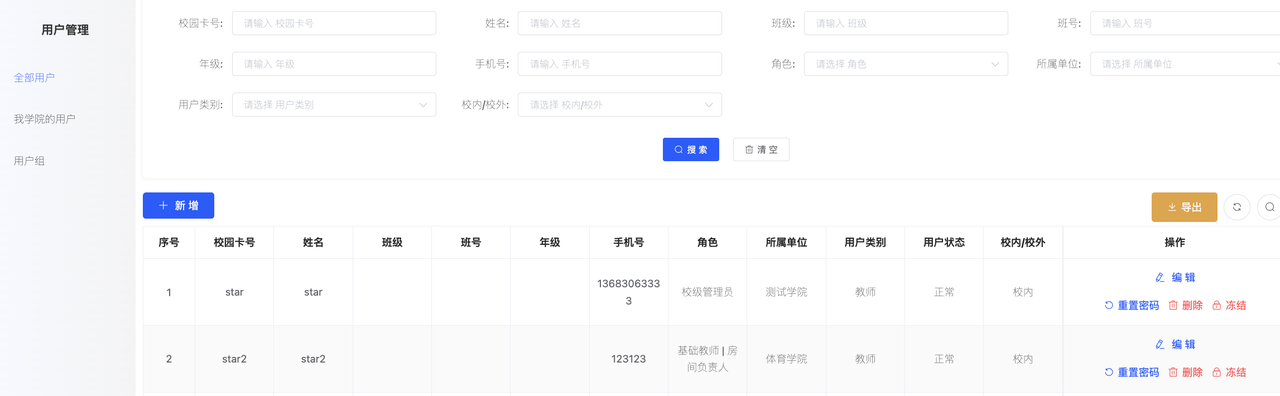Open the 角色 role dropdown

point(906,64)
